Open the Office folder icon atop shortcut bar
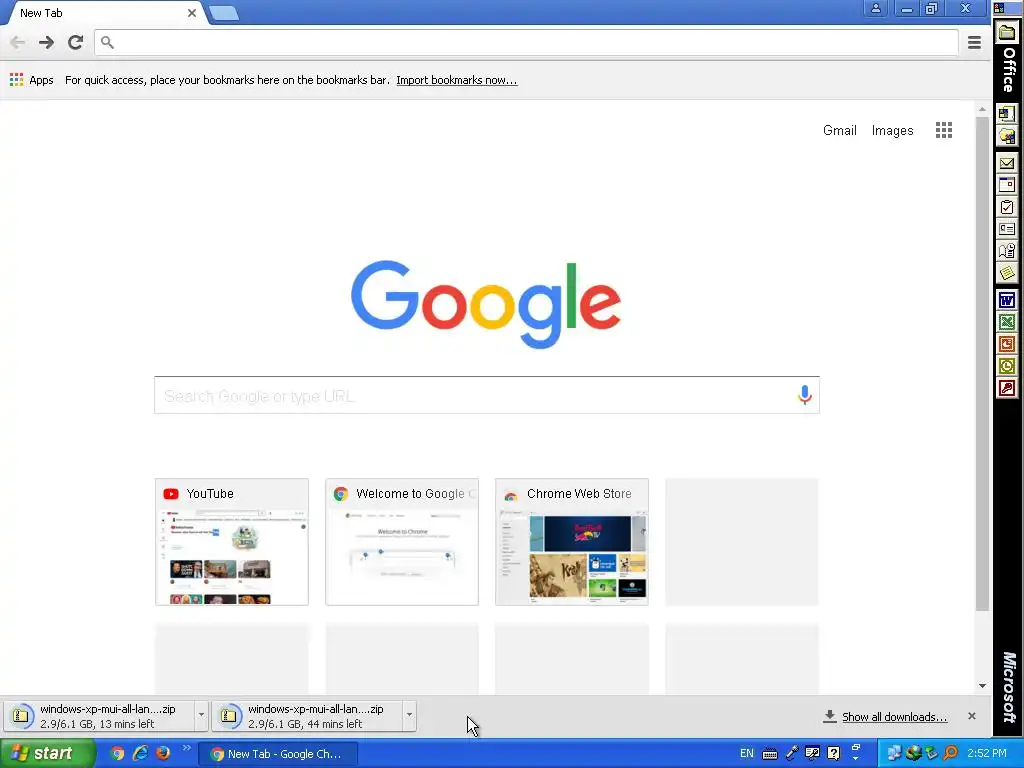The image size is (1024, 768). [1007, 33]
